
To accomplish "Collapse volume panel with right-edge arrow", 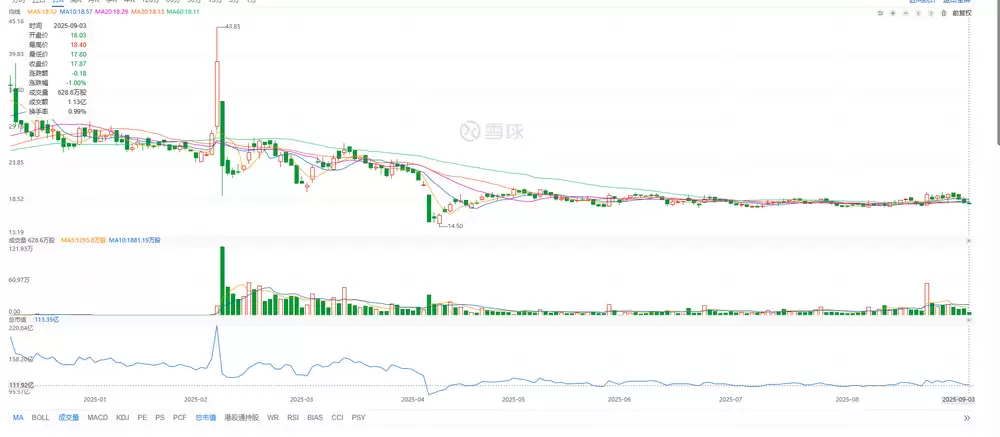I will point(968,241).
